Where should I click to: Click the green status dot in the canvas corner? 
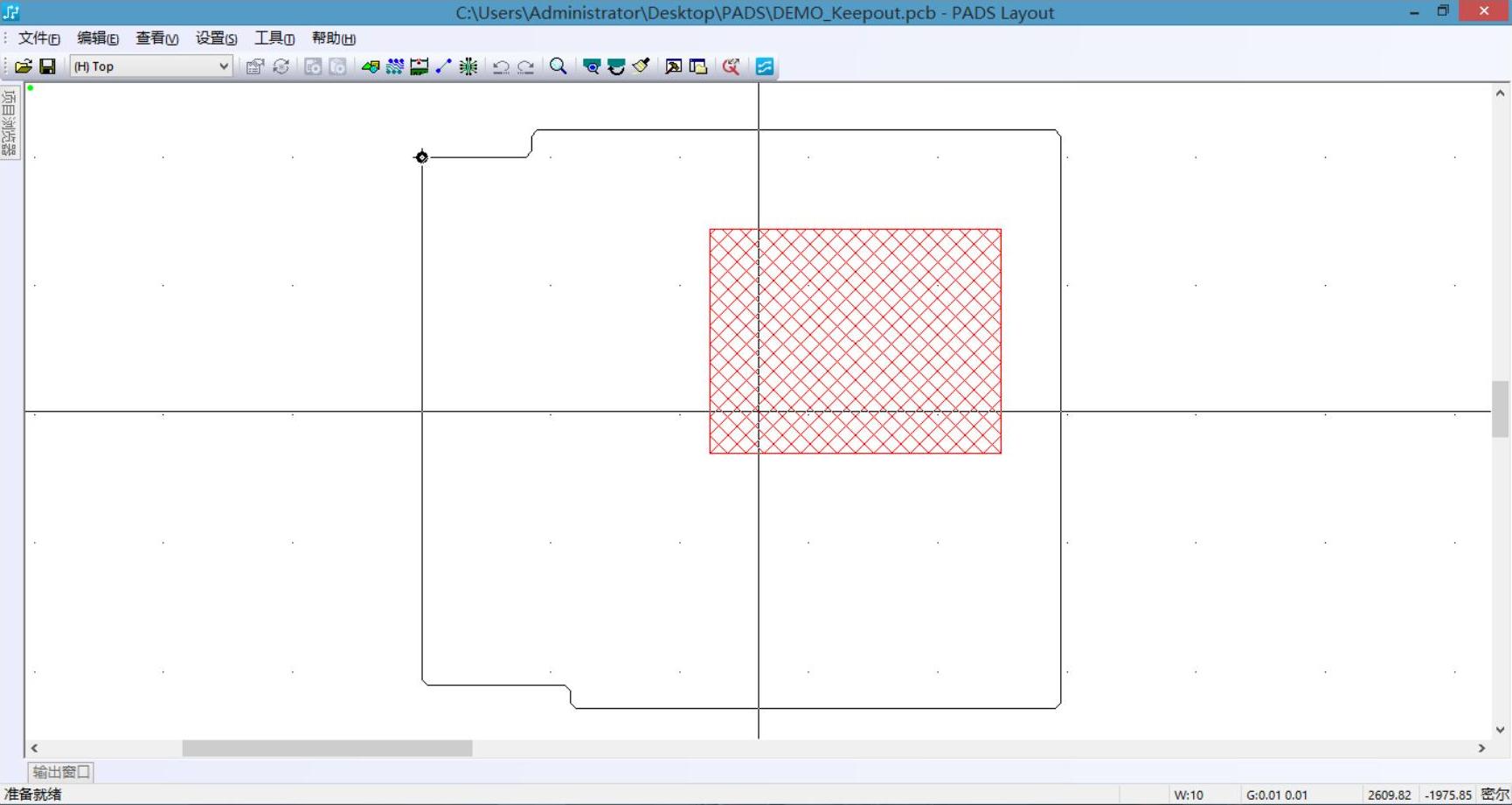(31, 88)
